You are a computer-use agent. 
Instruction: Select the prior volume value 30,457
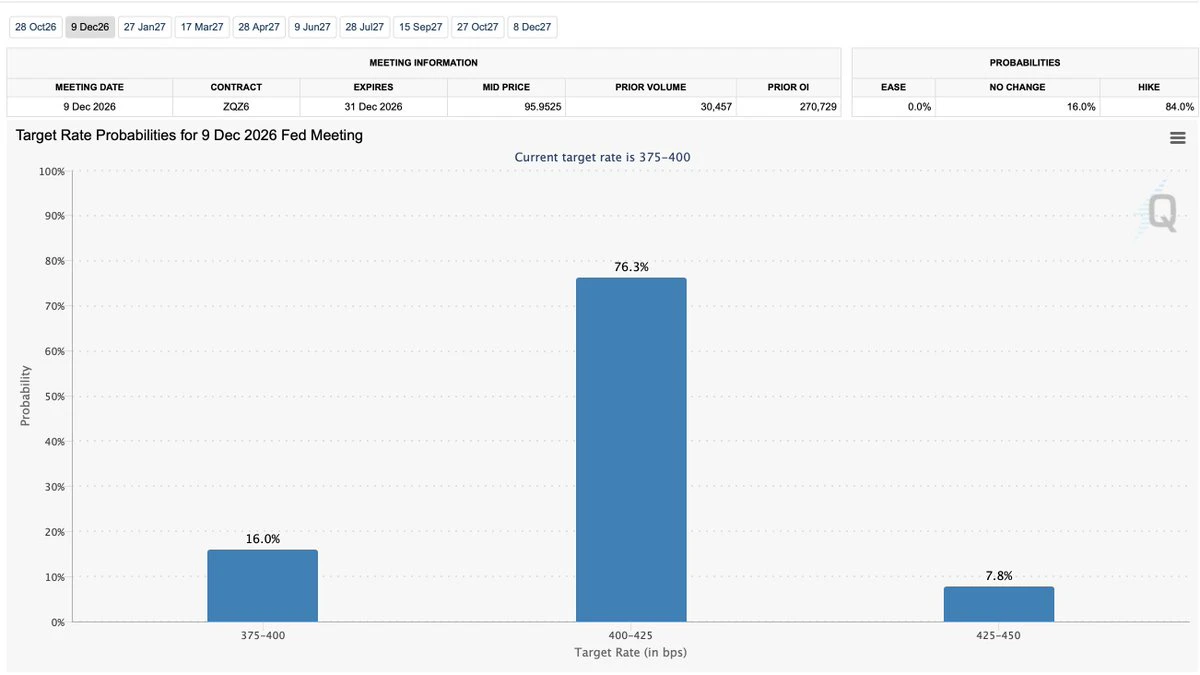[x=716, y=107]
